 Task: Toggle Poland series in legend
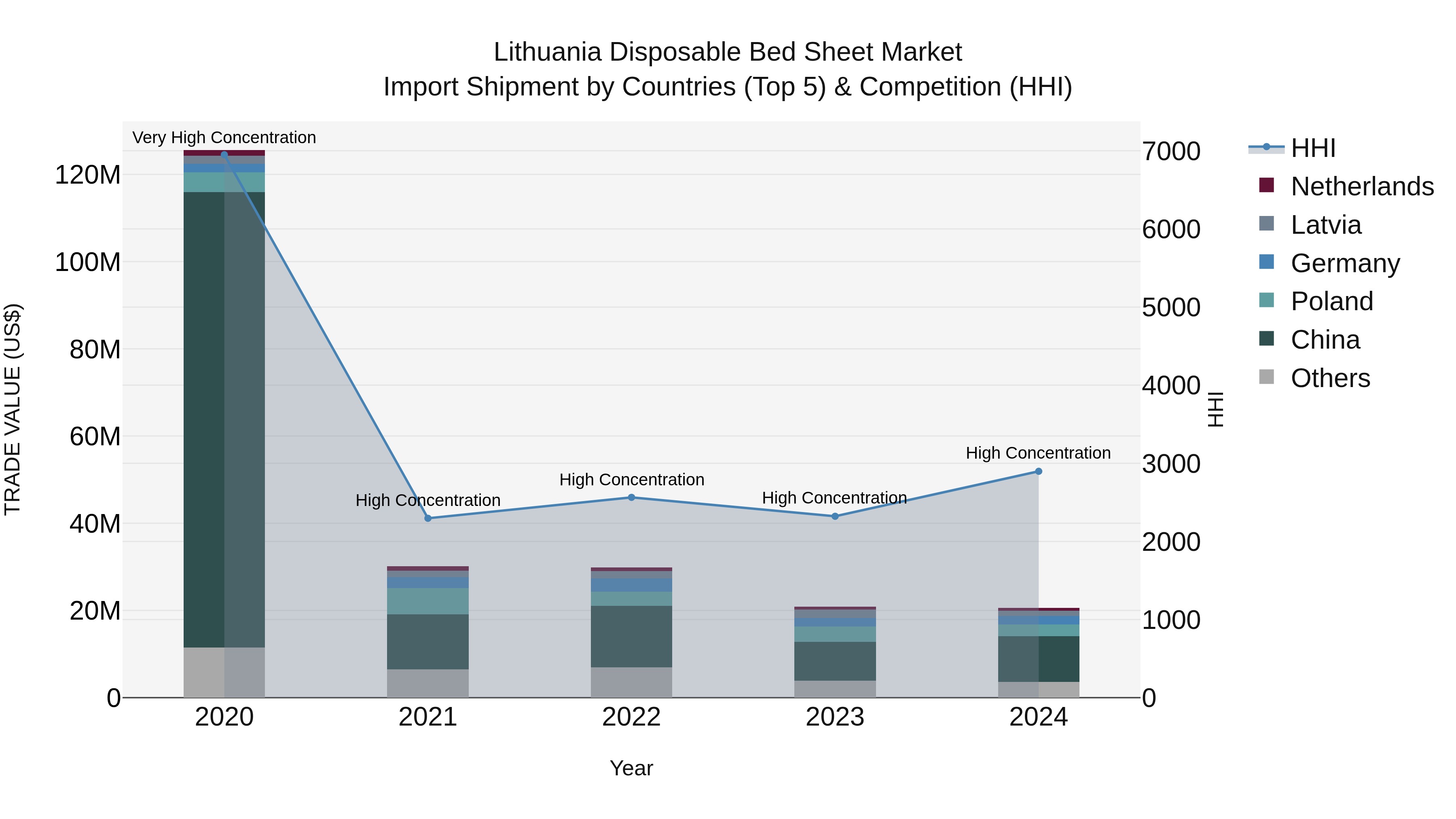1316,301
